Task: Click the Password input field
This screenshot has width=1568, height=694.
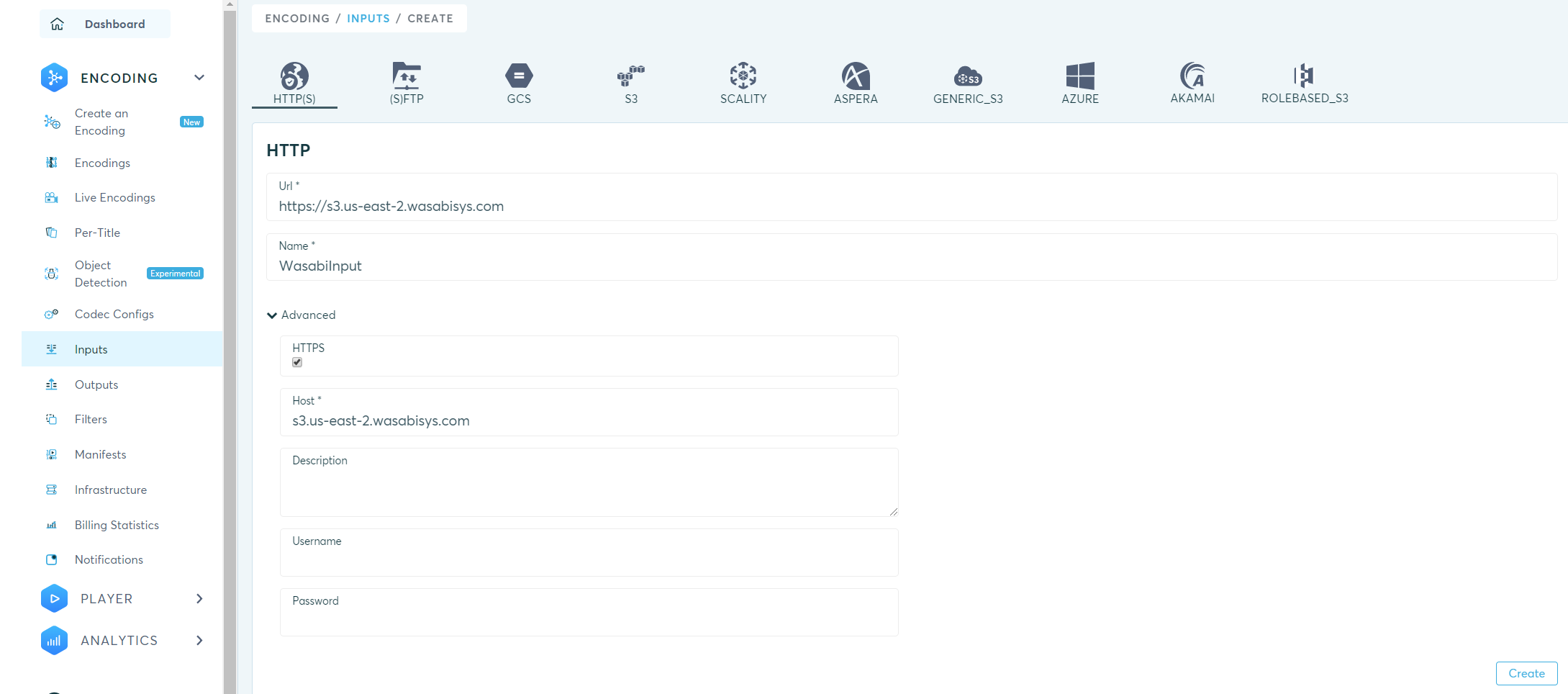Action: (589, 612)
